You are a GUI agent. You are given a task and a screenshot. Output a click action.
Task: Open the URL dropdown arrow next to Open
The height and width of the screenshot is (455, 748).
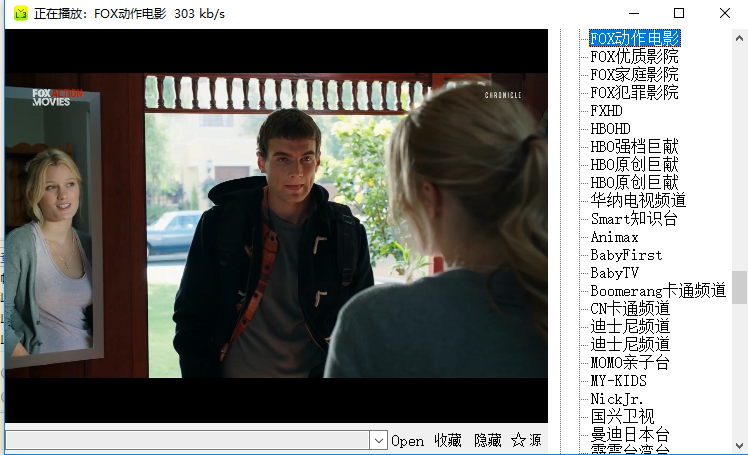(378, 440)
